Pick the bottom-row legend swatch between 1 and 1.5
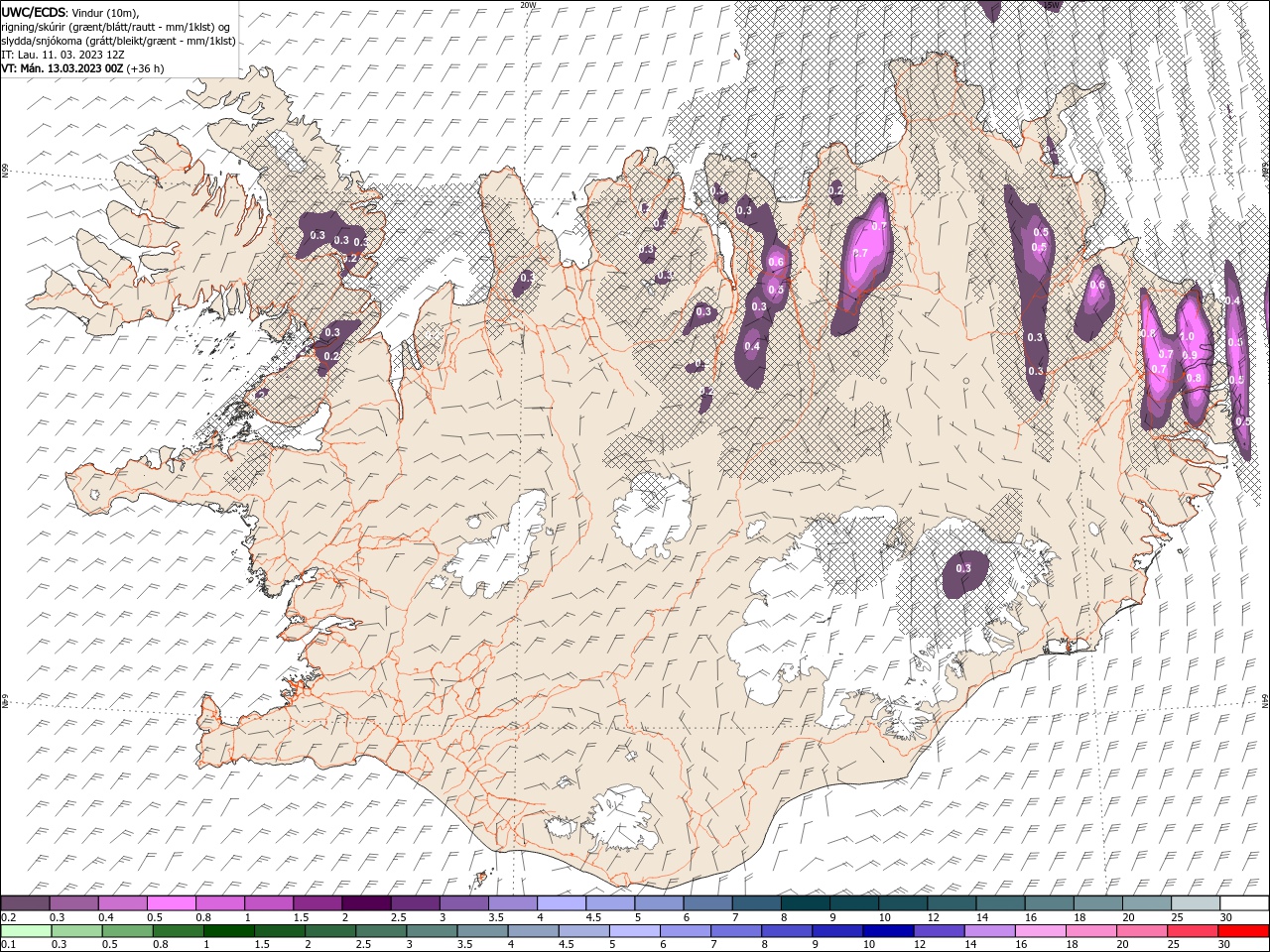 tap(228, 931)
